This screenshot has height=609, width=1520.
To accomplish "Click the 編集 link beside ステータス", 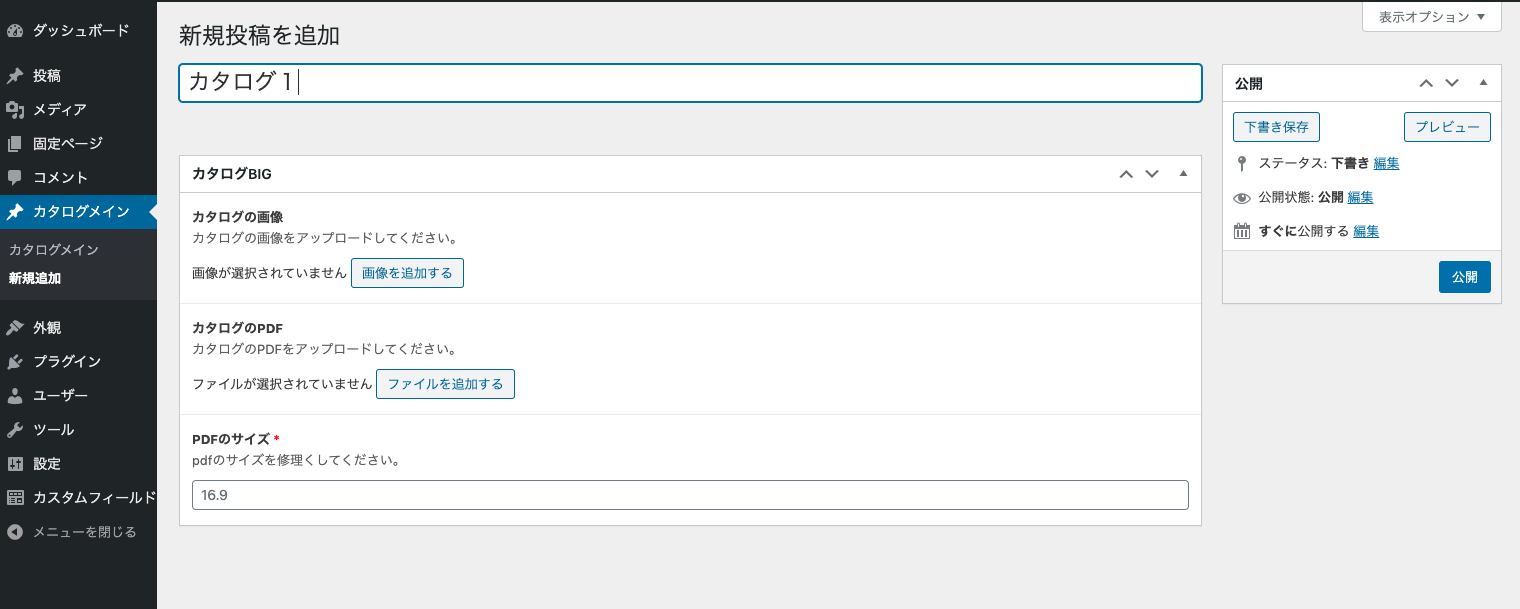I will click(x=1386, y=164).
